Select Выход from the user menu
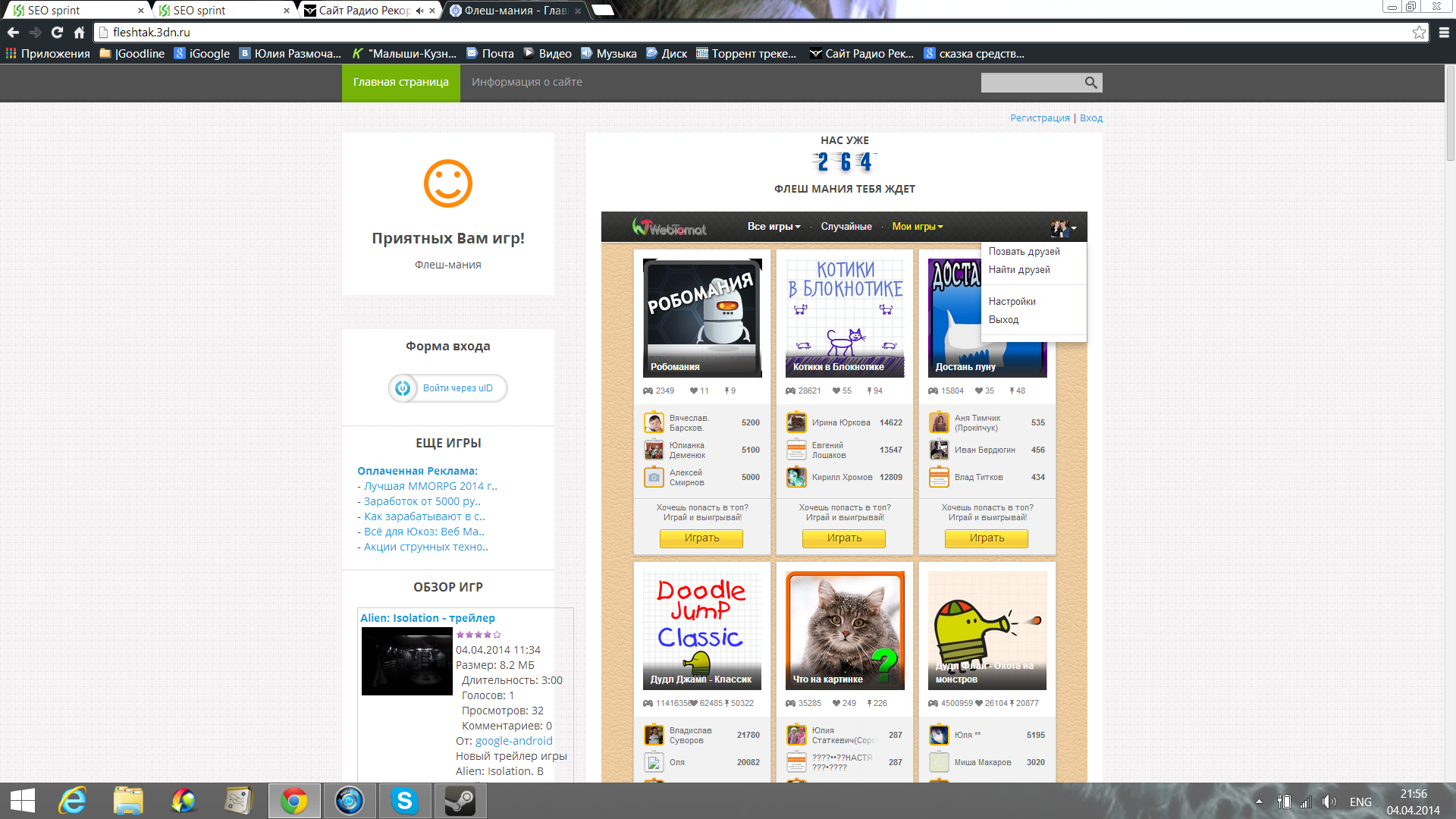The image size is (1456, 819). [1003, 320]
